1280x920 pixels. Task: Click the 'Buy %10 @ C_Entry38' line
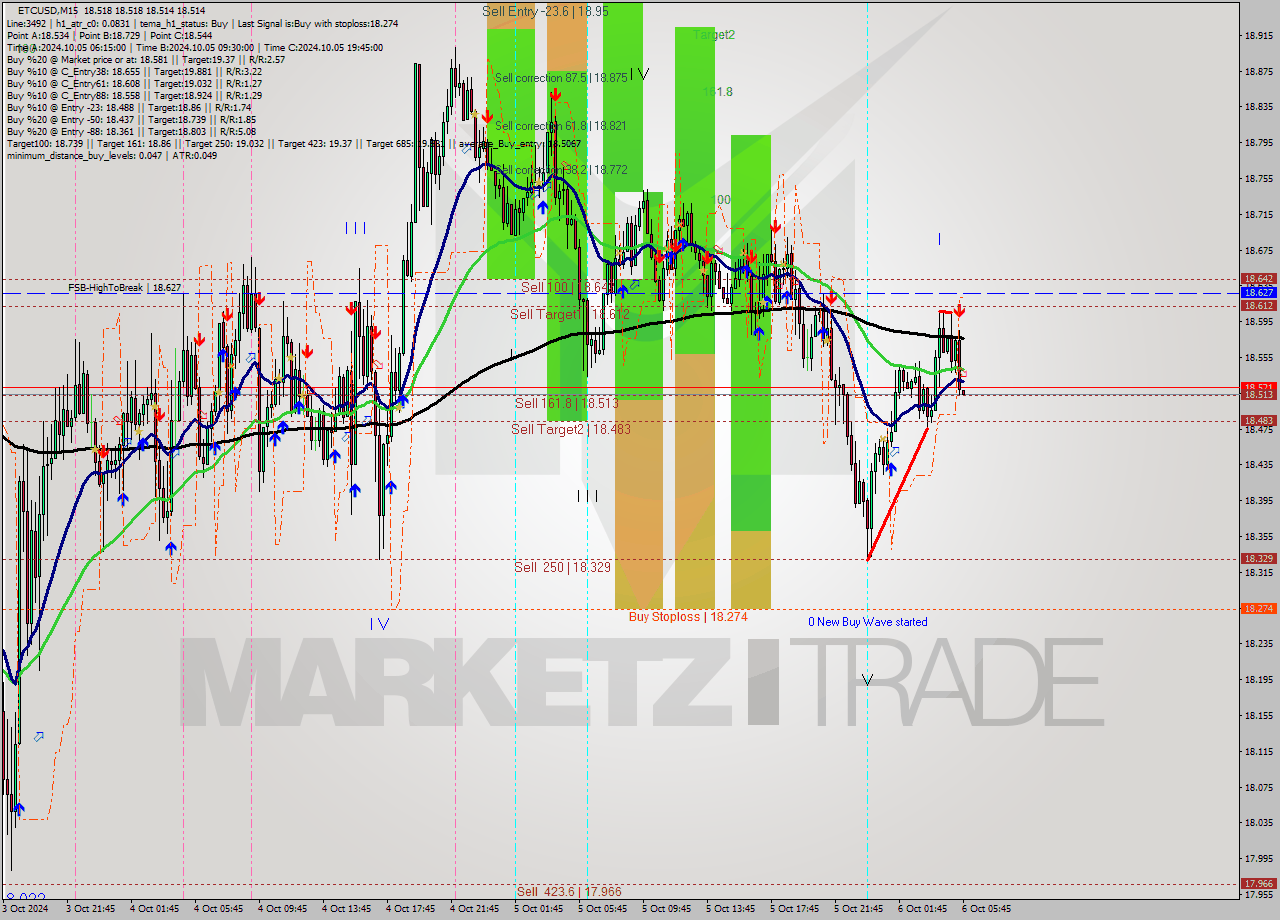click(134, 72)
